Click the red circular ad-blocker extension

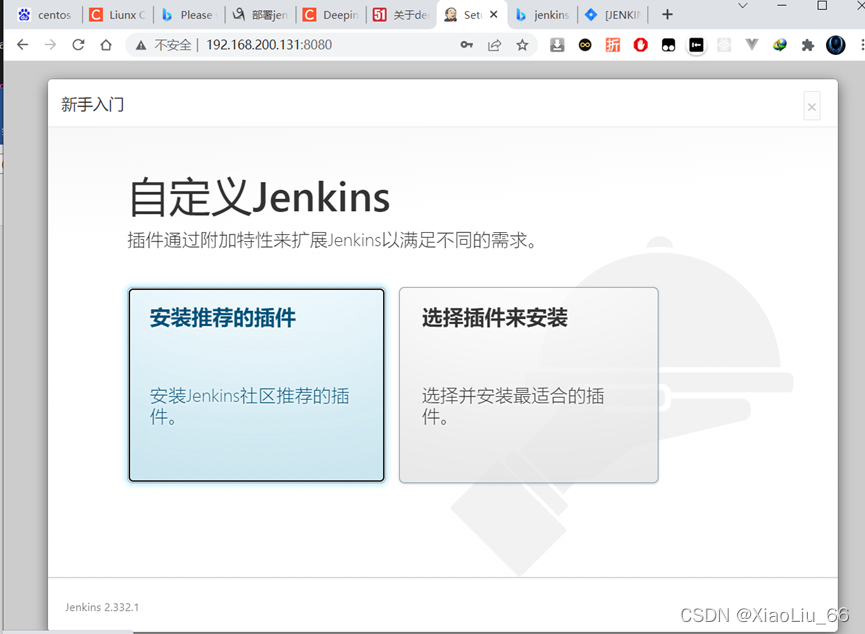640,45
